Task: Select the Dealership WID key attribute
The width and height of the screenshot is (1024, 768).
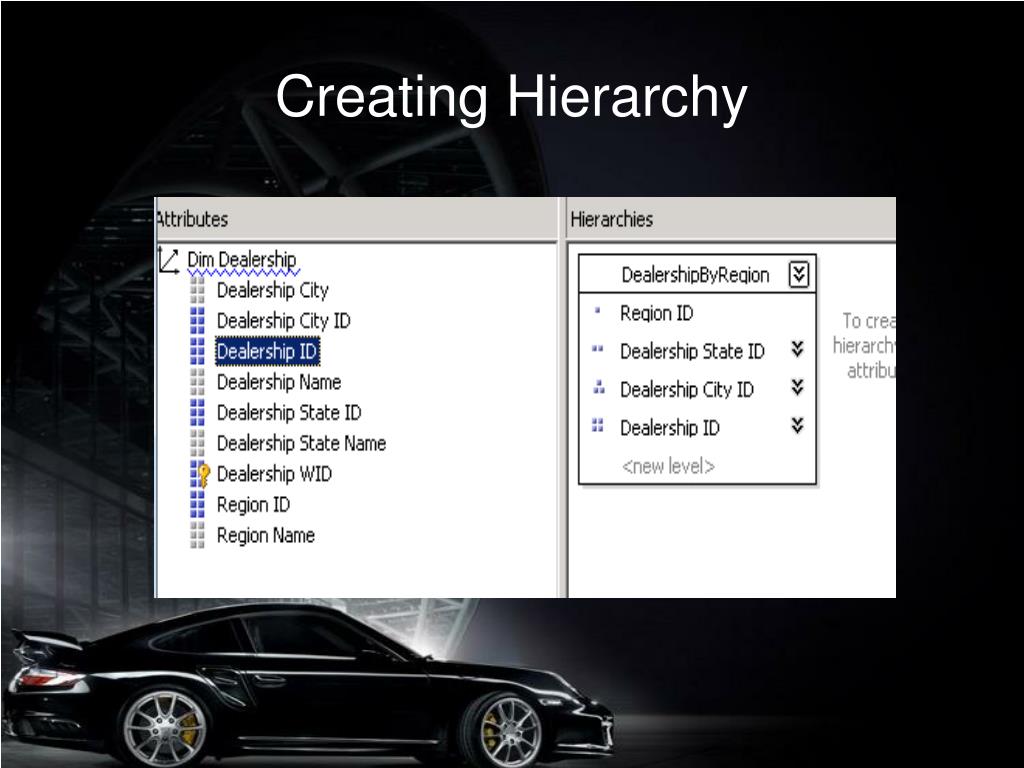Action: (274, 474)
